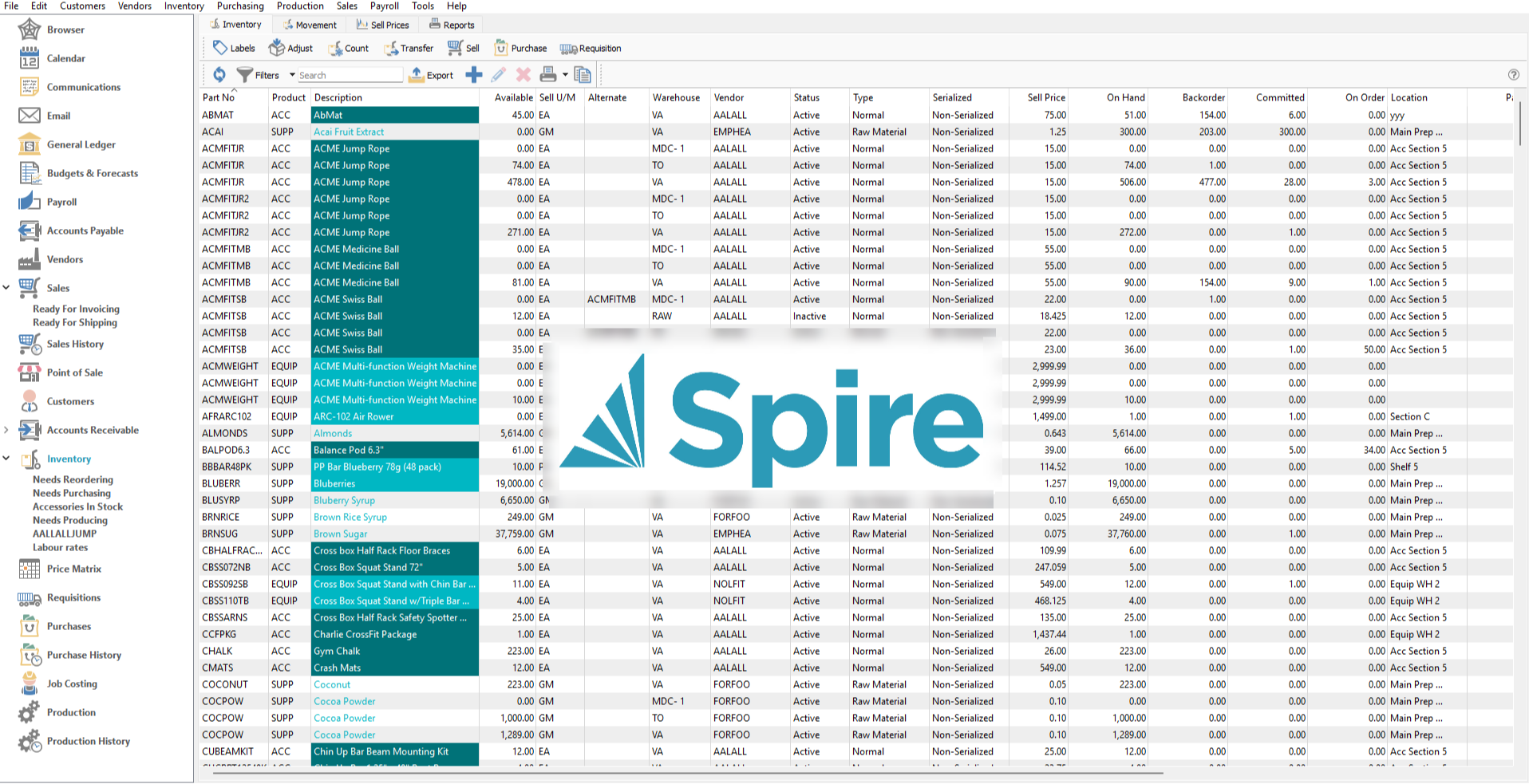Select the Acai Fruit Extract row
This screenshot has width=1529, height=784.
coord(855,132)
